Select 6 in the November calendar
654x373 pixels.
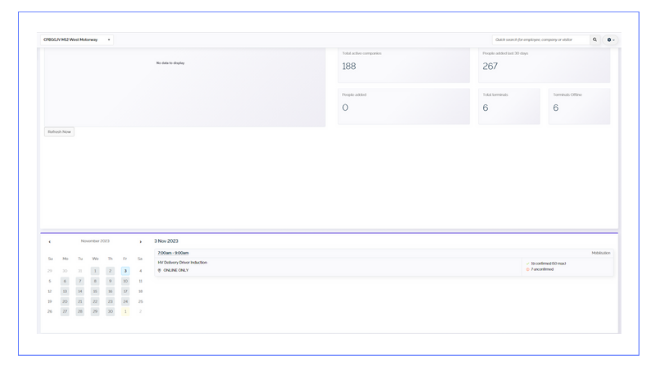tap(65, 281)
